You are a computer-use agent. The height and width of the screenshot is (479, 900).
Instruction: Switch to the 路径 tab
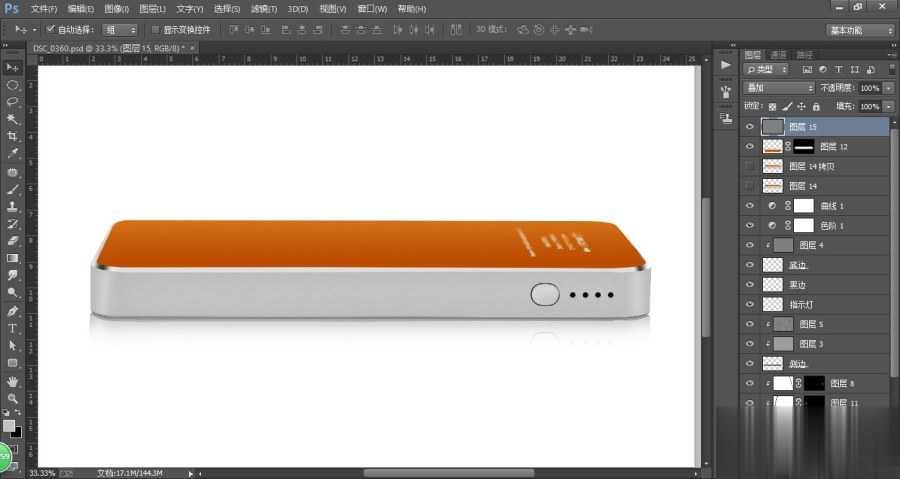(805, 54)
